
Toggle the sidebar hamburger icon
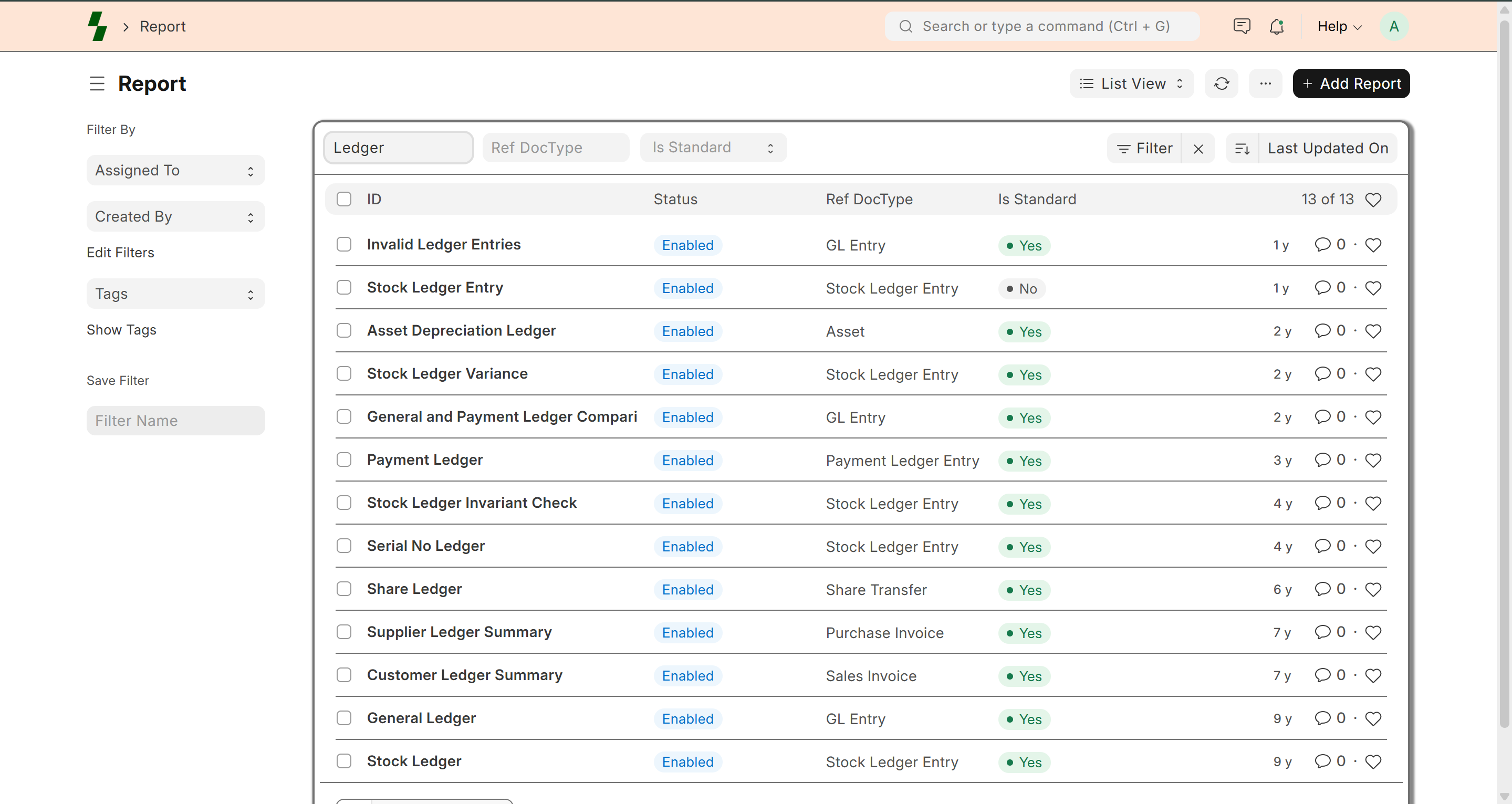(x=97, y=84)
